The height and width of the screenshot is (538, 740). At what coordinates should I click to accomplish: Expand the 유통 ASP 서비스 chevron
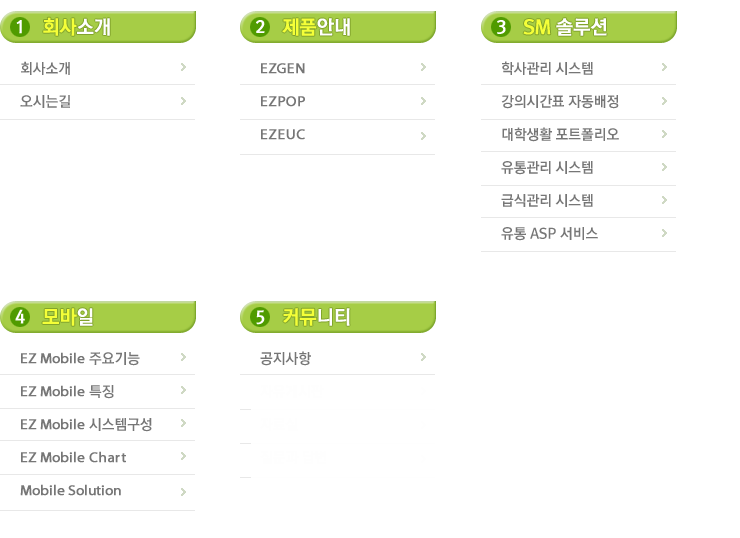click(x=664, y=233)
